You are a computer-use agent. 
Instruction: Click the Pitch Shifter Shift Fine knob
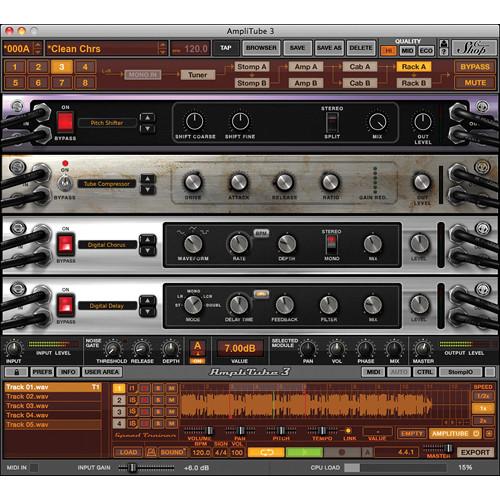tap(240, 121)
